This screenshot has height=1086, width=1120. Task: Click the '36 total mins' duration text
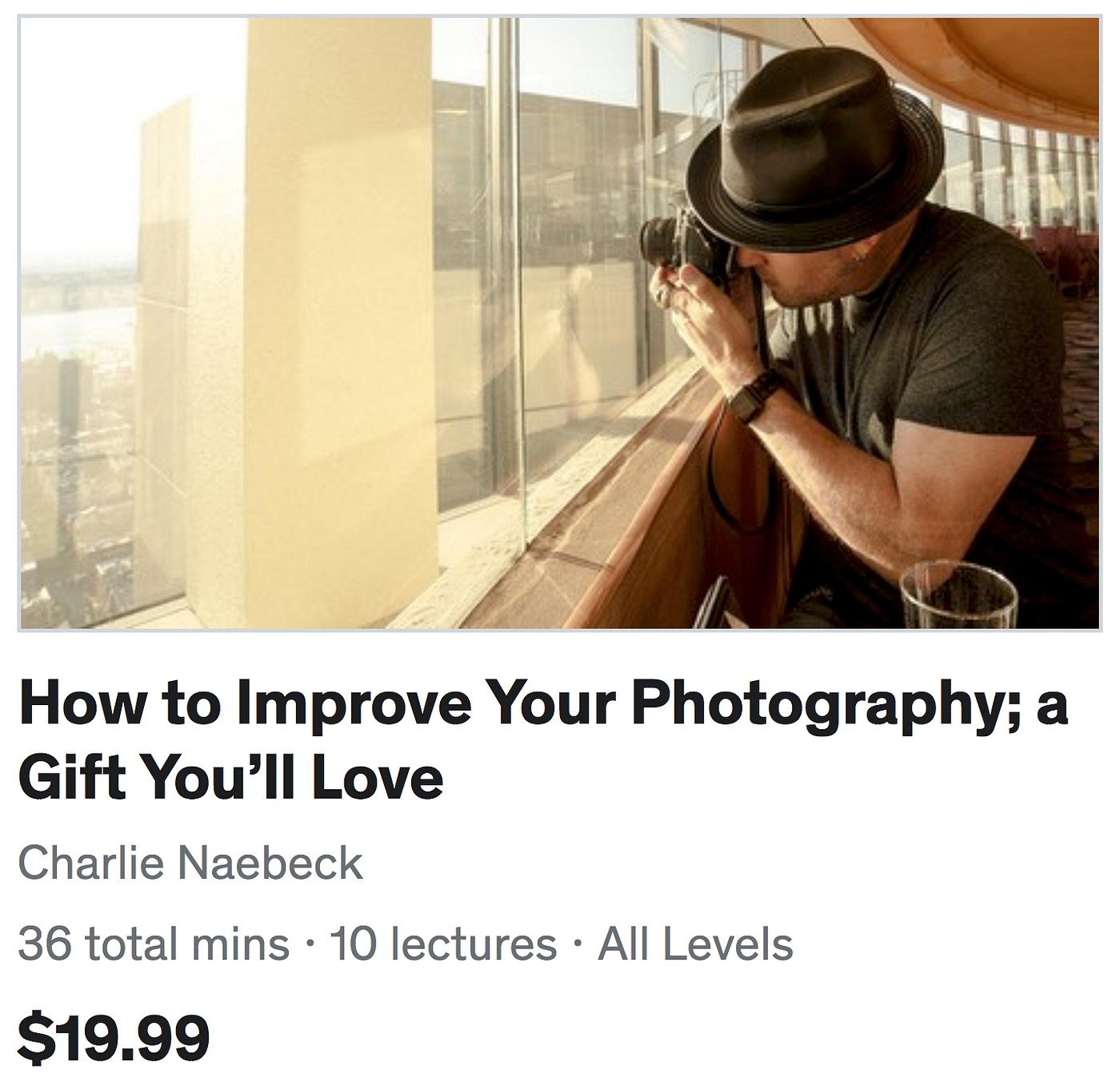(154, 944)
